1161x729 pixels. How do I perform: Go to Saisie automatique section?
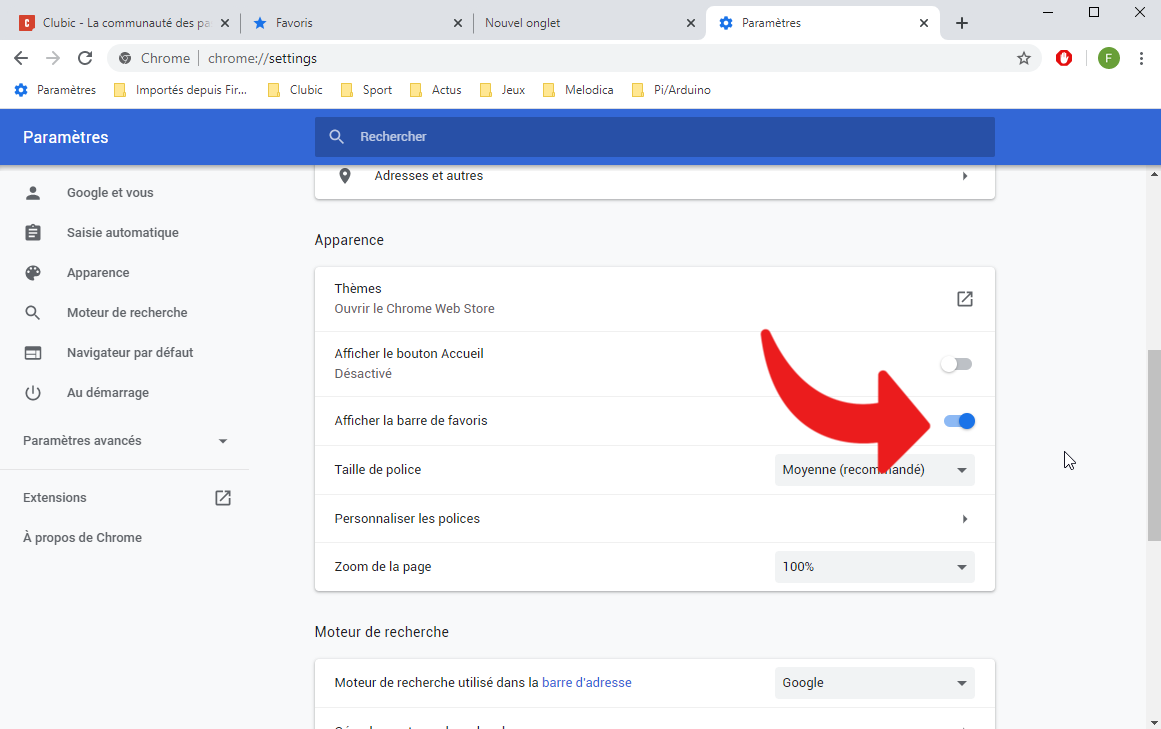[x=123, y=232]
